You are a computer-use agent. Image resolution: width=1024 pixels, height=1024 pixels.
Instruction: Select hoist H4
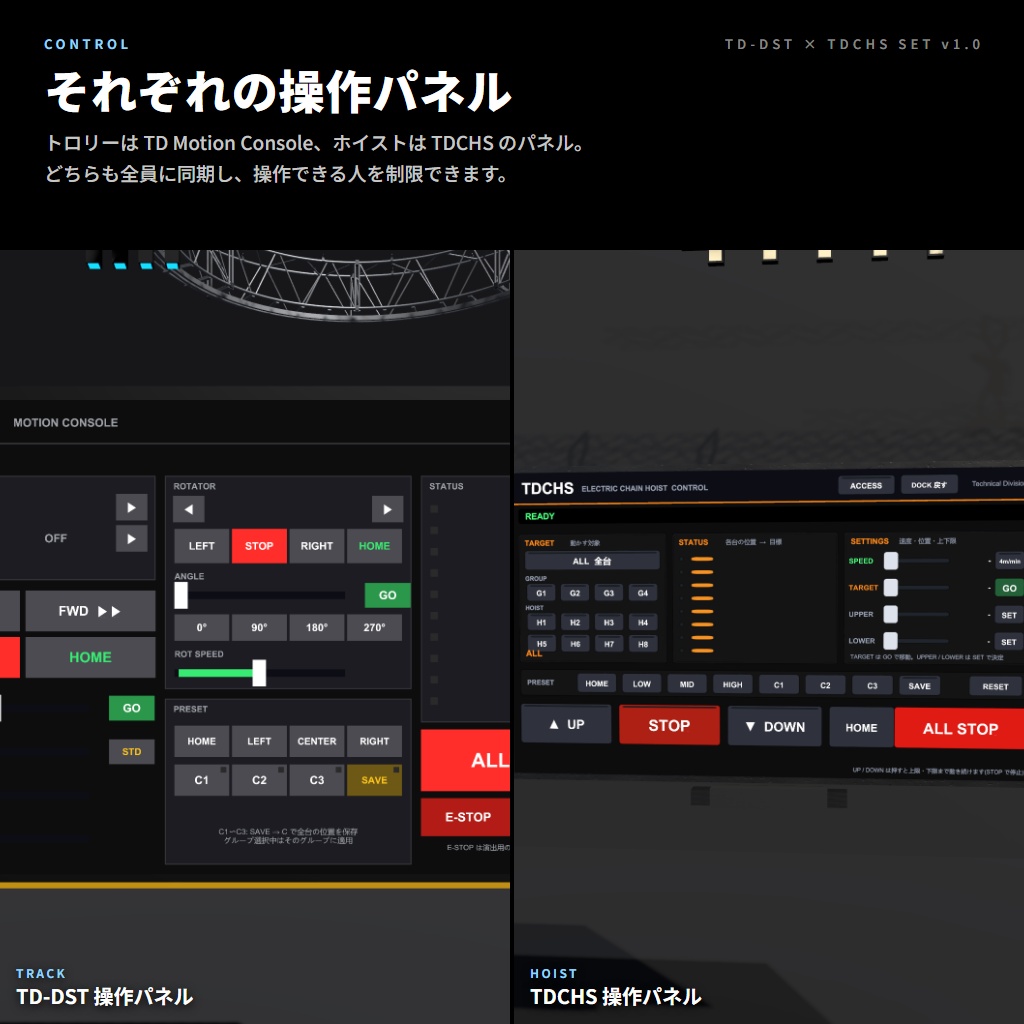click(643, 622)
